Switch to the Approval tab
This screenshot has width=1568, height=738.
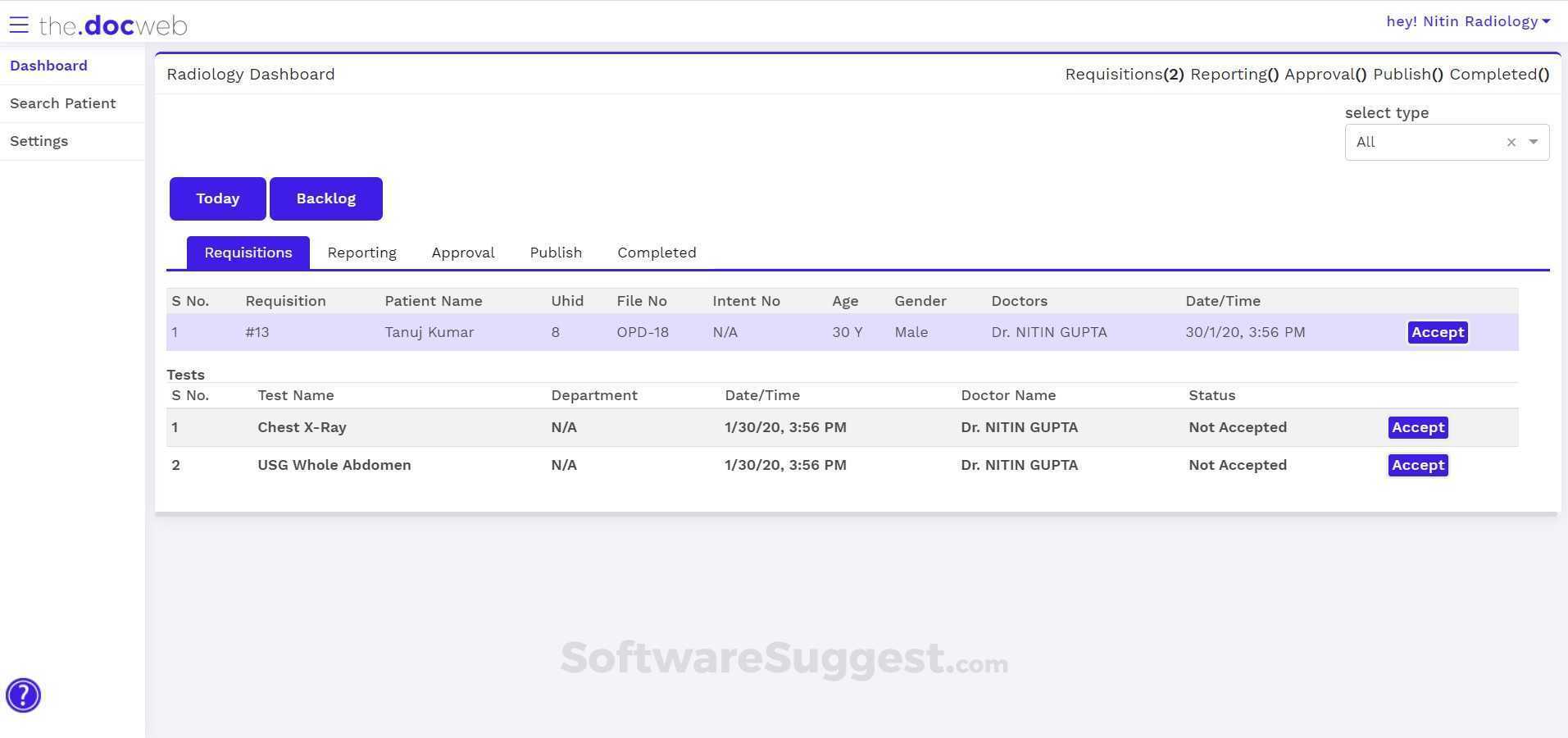[462, 253]
